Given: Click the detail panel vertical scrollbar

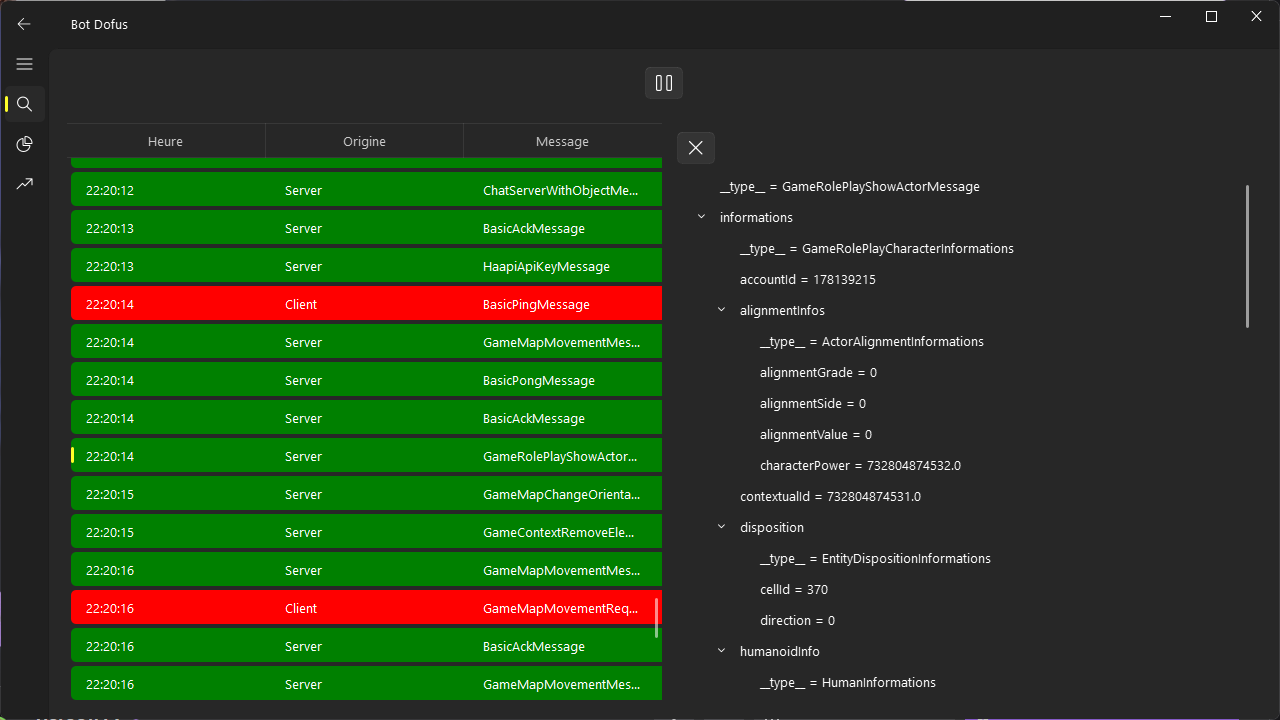Looking at the screenshot, I should tap(1247, 256).
